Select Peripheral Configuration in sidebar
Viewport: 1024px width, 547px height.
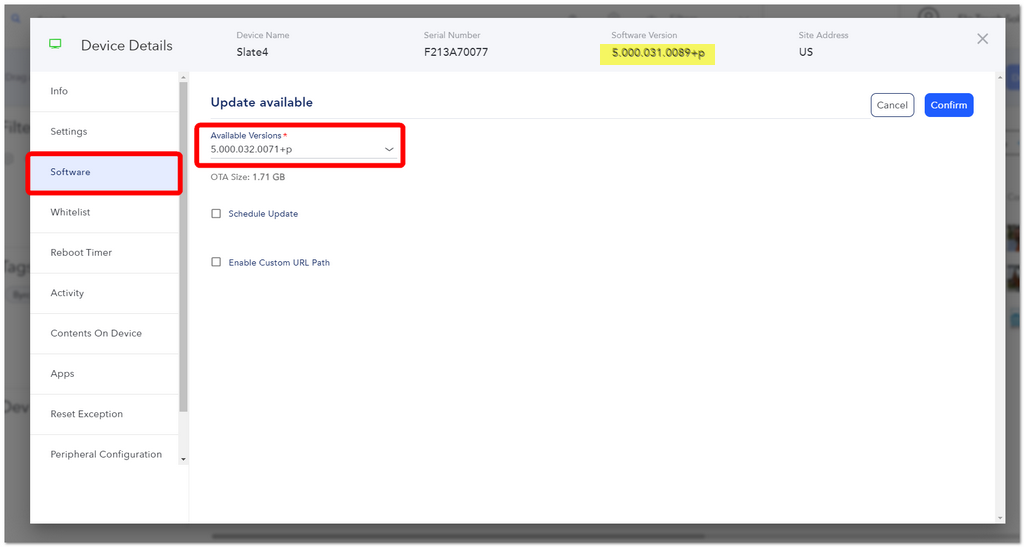coord(104,454)
